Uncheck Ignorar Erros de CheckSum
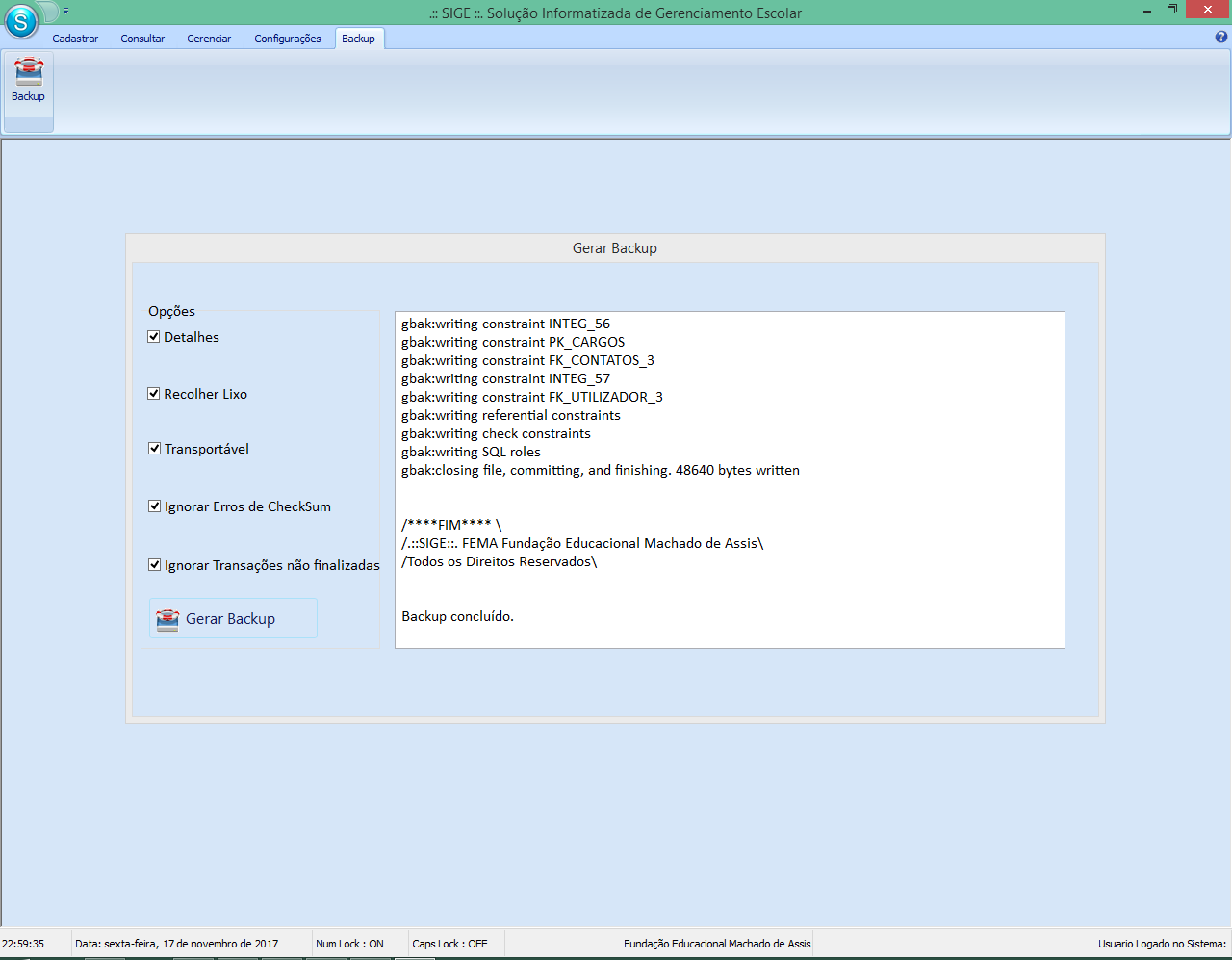 point(155,506)
